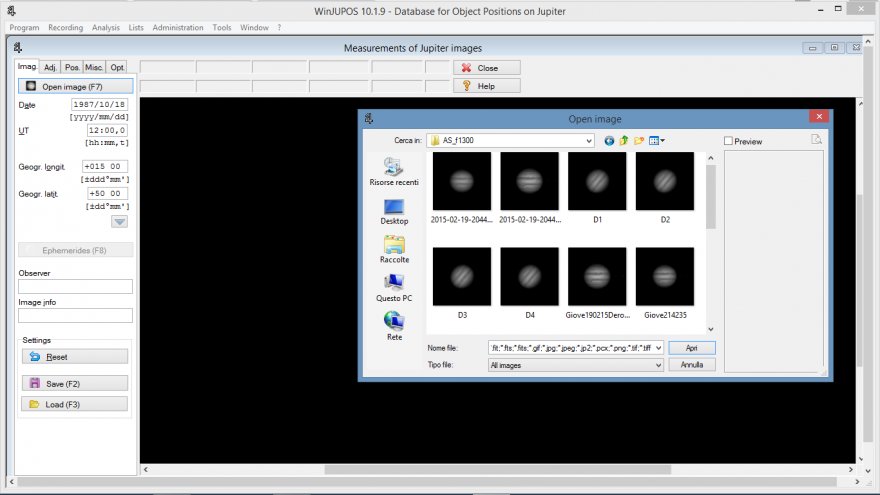Open Desktop in the places bar
This screenshot has height=495, width=880.
(x=394, y=211)
